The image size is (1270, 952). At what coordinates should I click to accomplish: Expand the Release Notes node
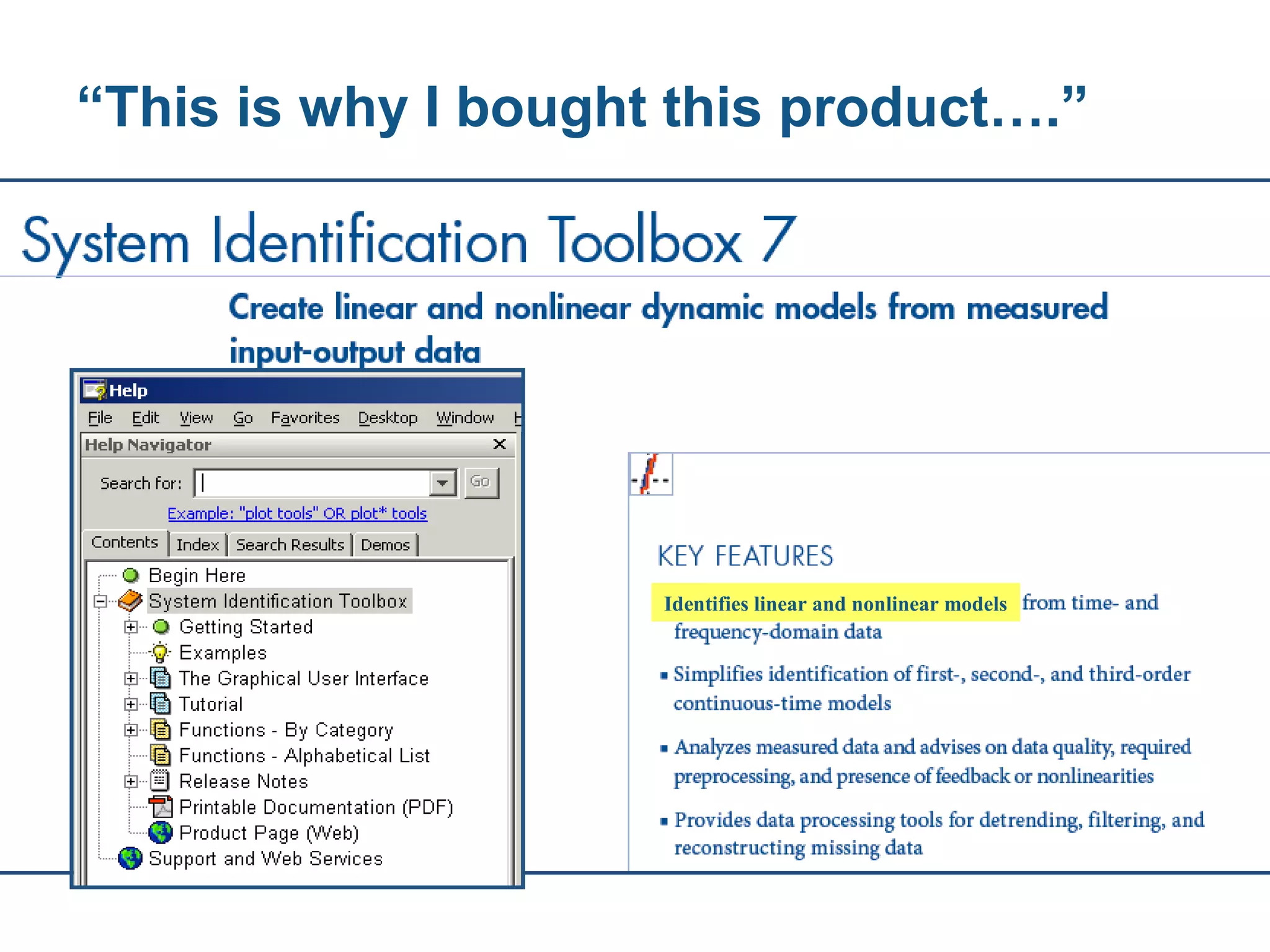pyautogui.click(x=131, y=782)
